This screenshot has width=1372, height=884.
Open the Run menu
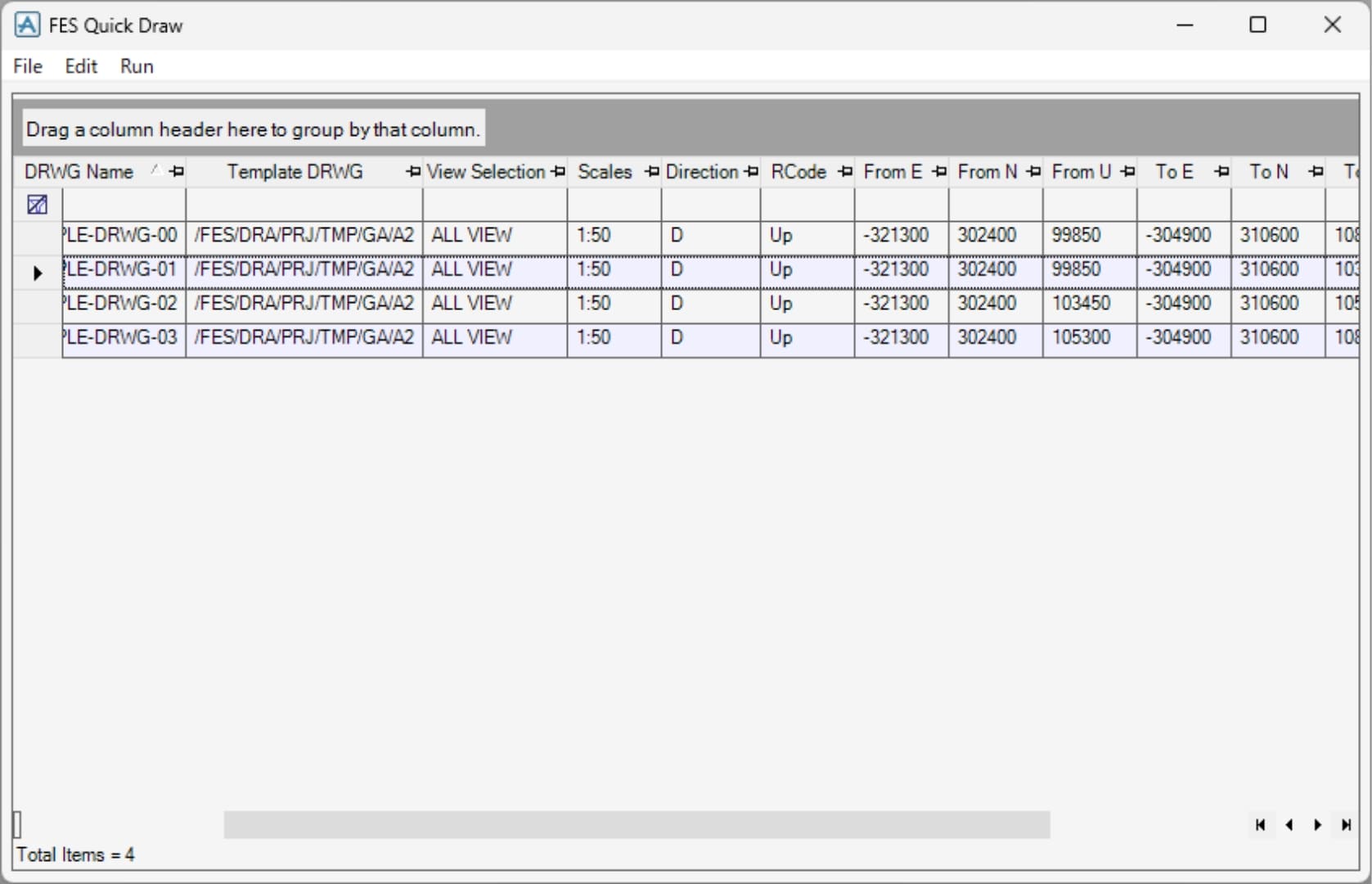point(137,66)
